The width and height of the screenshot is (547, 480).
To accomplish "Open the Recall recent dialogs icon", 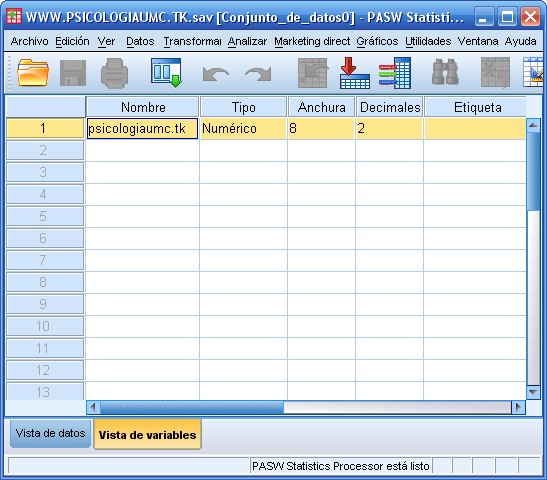I will pyautogui.click(x=166, y=73).
